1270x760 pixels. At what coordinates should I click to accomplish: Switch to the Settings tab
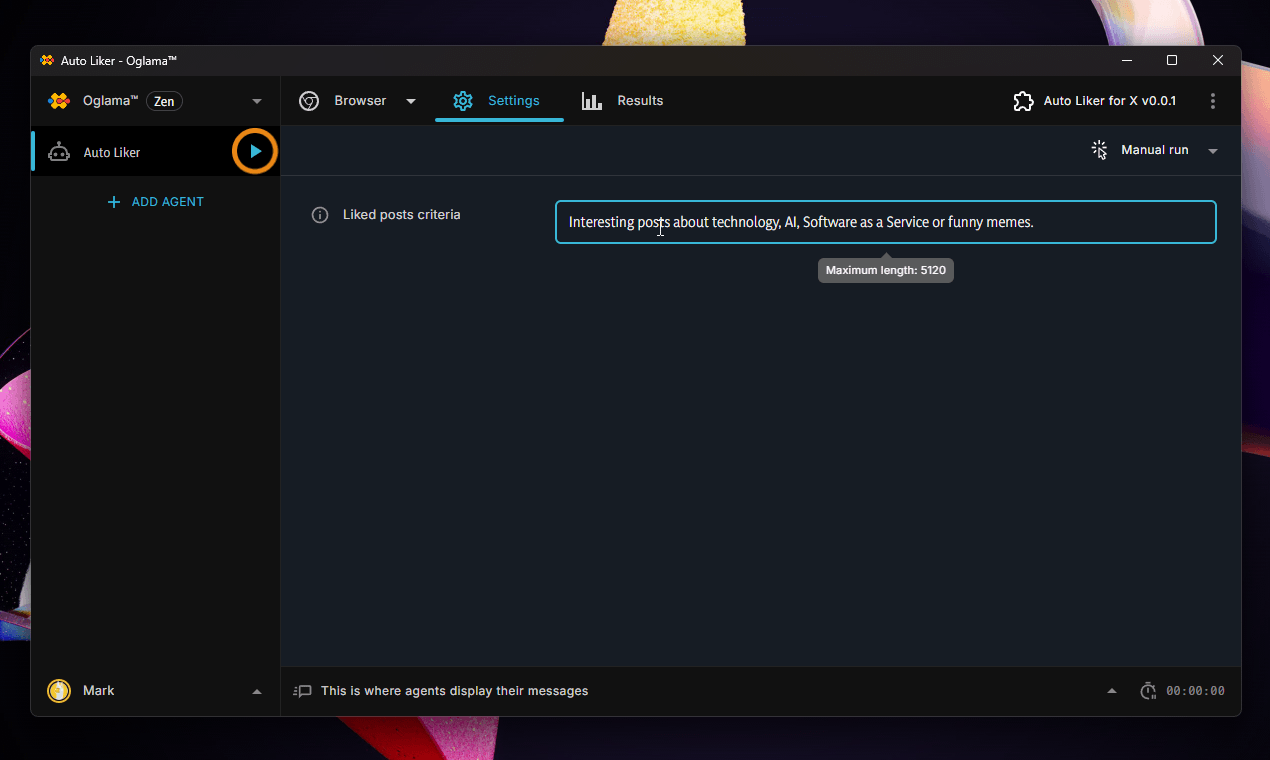coord(498,101)
